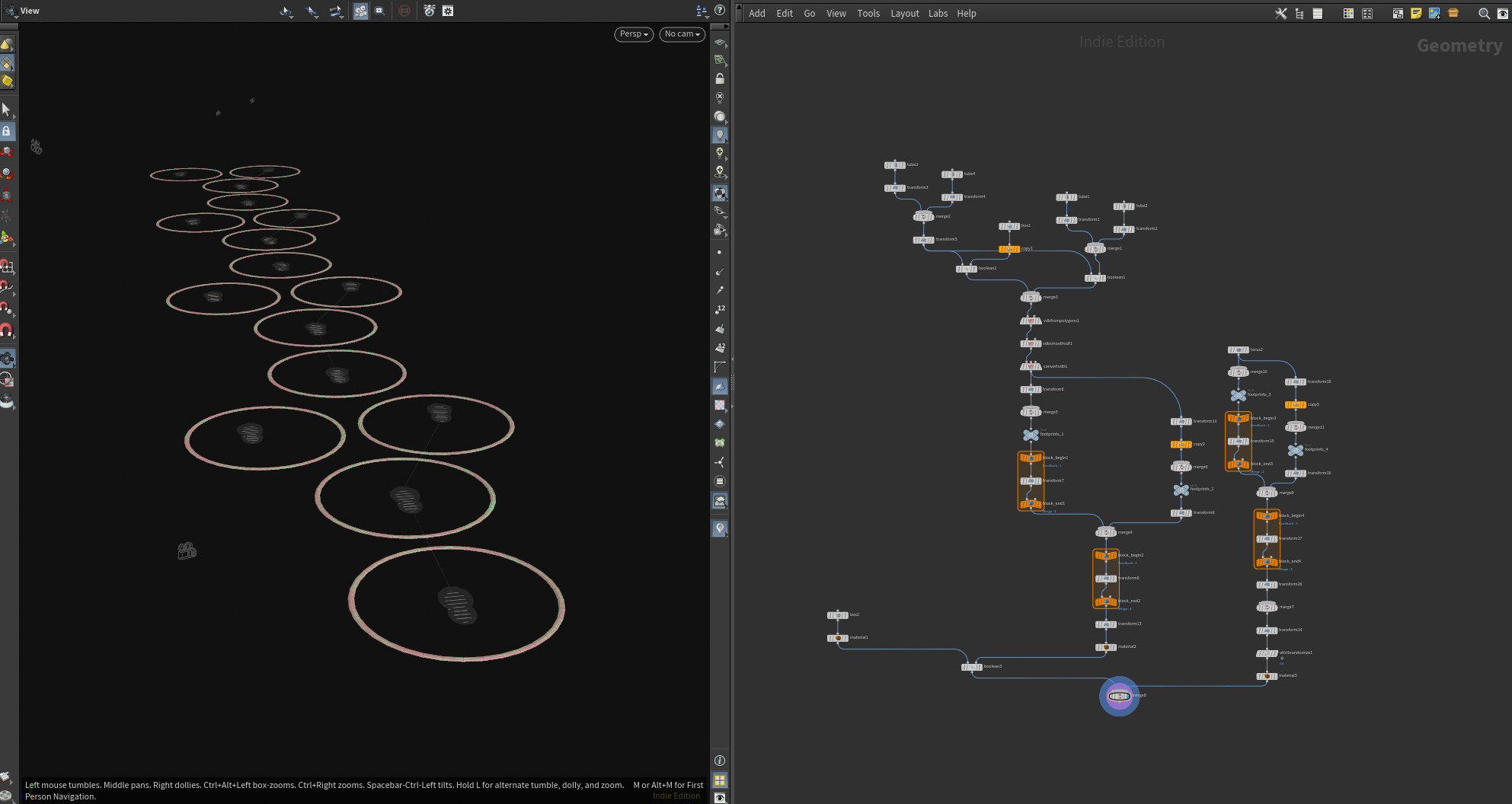The image size is (1512, 804).
Task: Select the magnet snapping tool
Action: [x=6, y=330]
